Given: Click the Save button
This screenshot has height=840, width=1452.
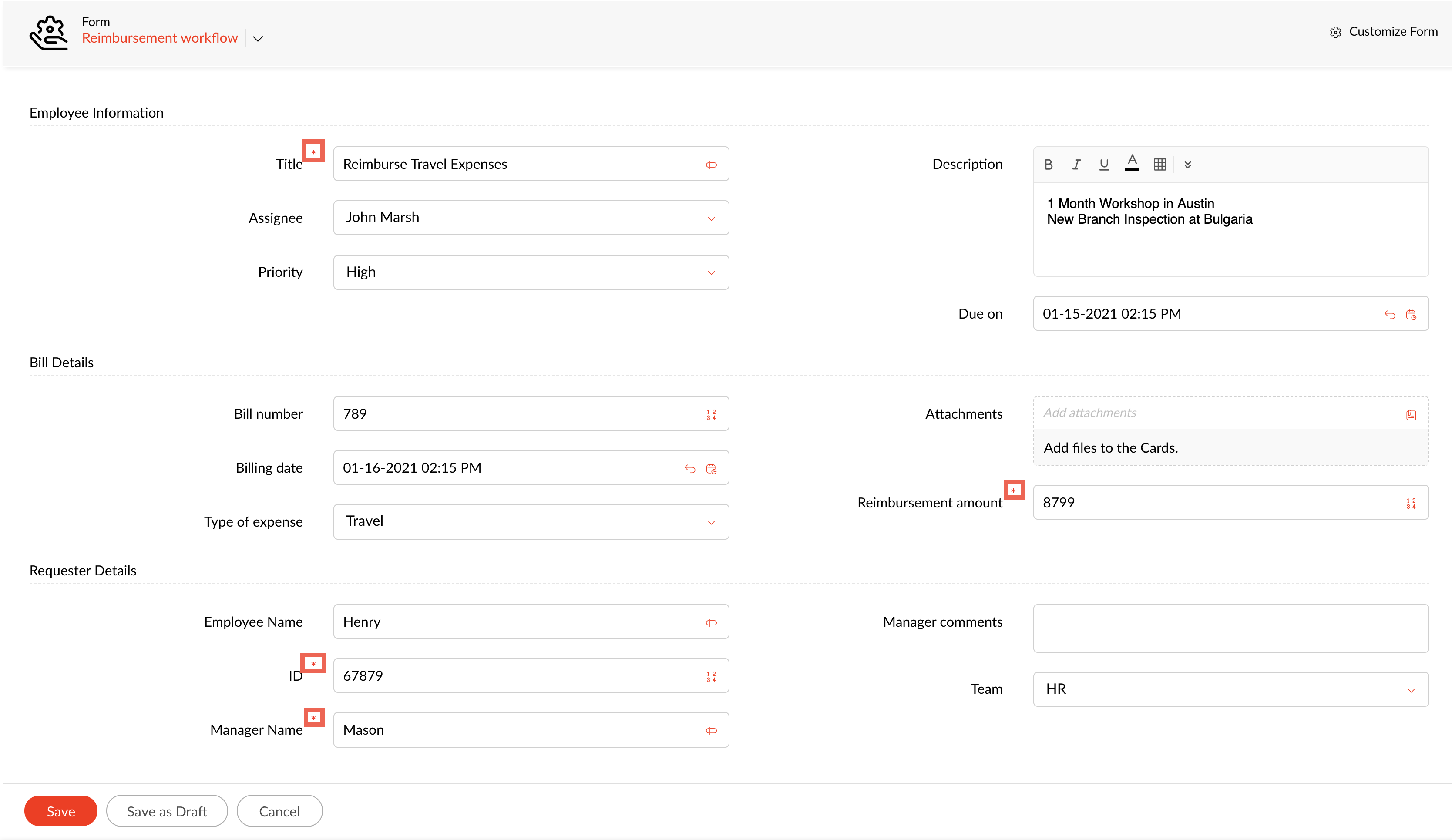Looking at the screenshot, I should pyautogui.click(x=60, y=811).
